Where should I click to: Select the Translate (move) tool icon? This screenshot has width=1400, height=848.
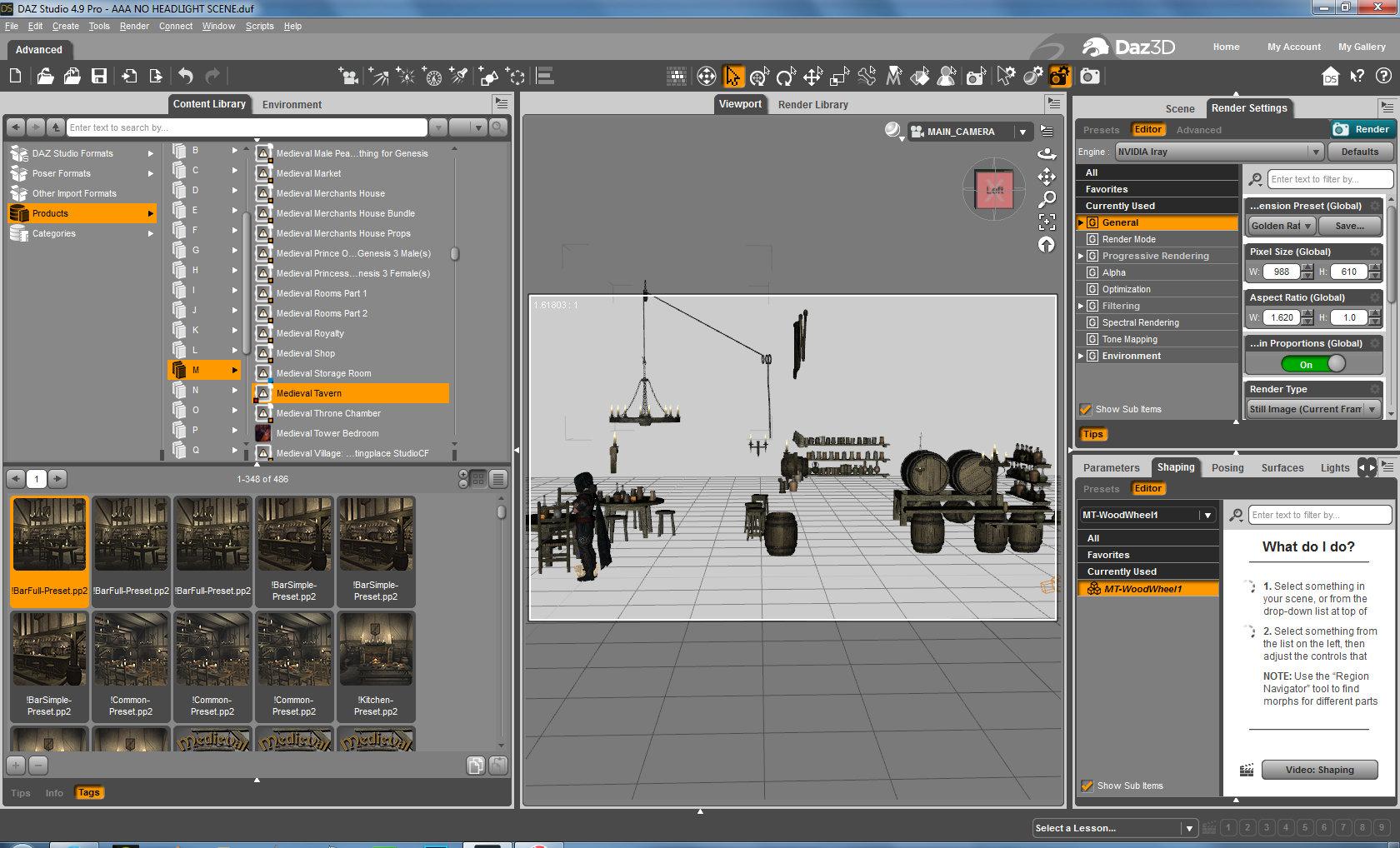coord(812,77)
